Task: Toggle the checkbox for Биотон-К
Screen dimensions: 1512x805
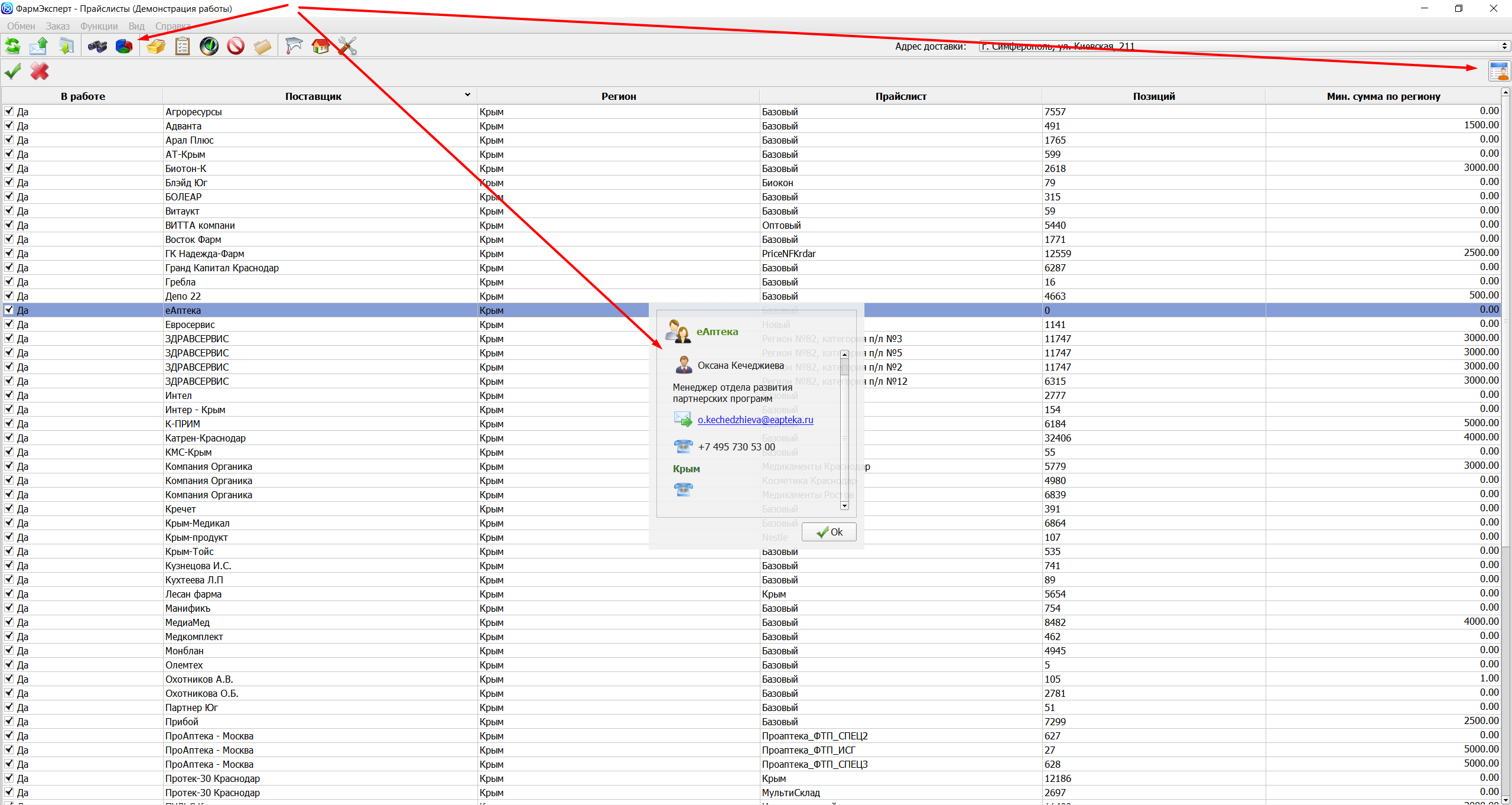Action: coord(9,168)
